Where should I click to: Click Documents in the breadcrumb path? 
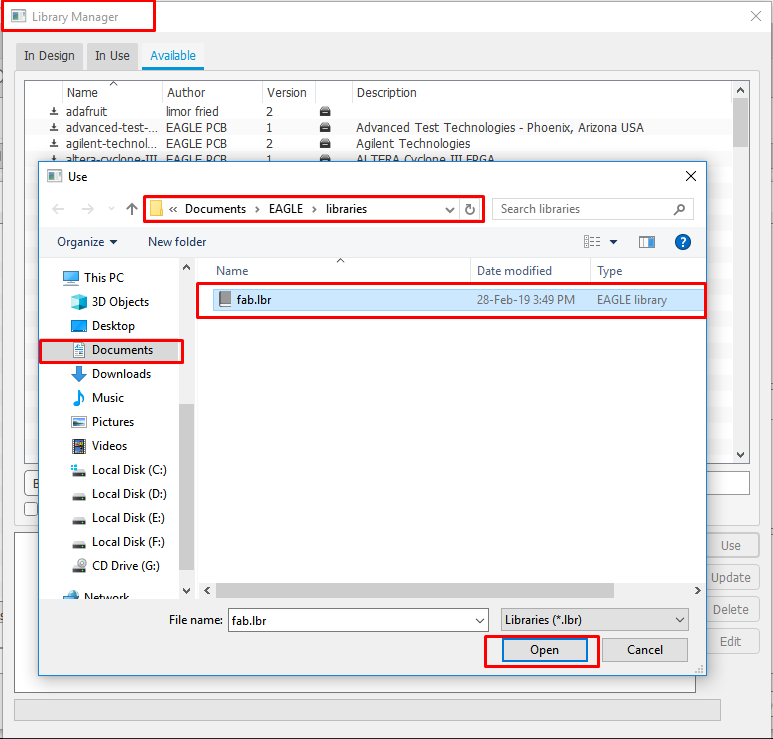(x=215, y=209)
